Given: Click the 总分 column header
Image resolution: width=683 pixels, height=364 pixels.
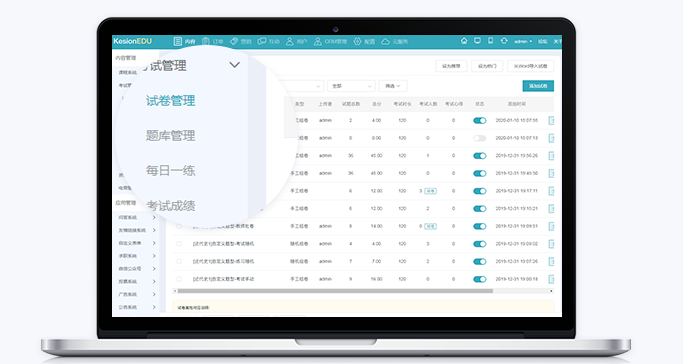Looking at the screenshot, I should tap(376, 104).
